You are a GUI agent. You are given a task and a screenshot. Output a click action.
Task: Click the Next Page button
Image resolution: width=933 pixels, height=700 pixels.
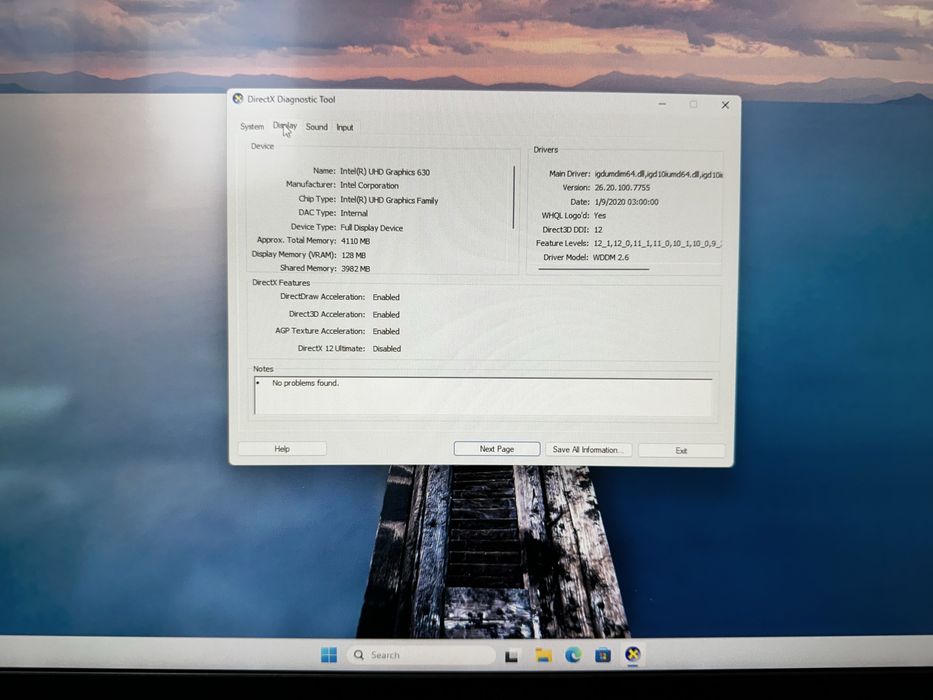(497, 449)
